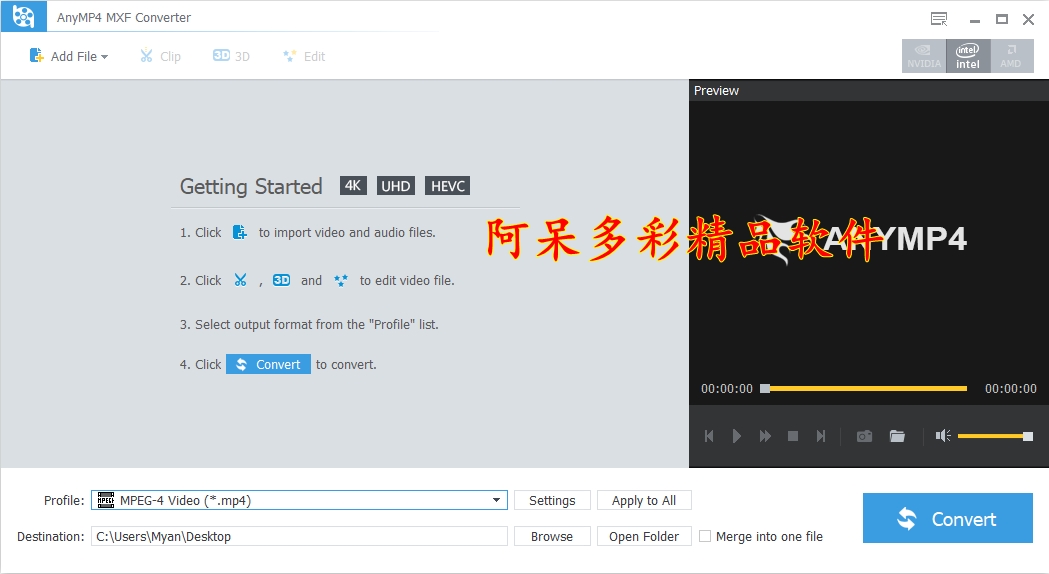Image resolution: width=1049 pixels, height=574 pixels.
Task: Click the MPEG icon in the Profile box
Action: tap(106, 500)
